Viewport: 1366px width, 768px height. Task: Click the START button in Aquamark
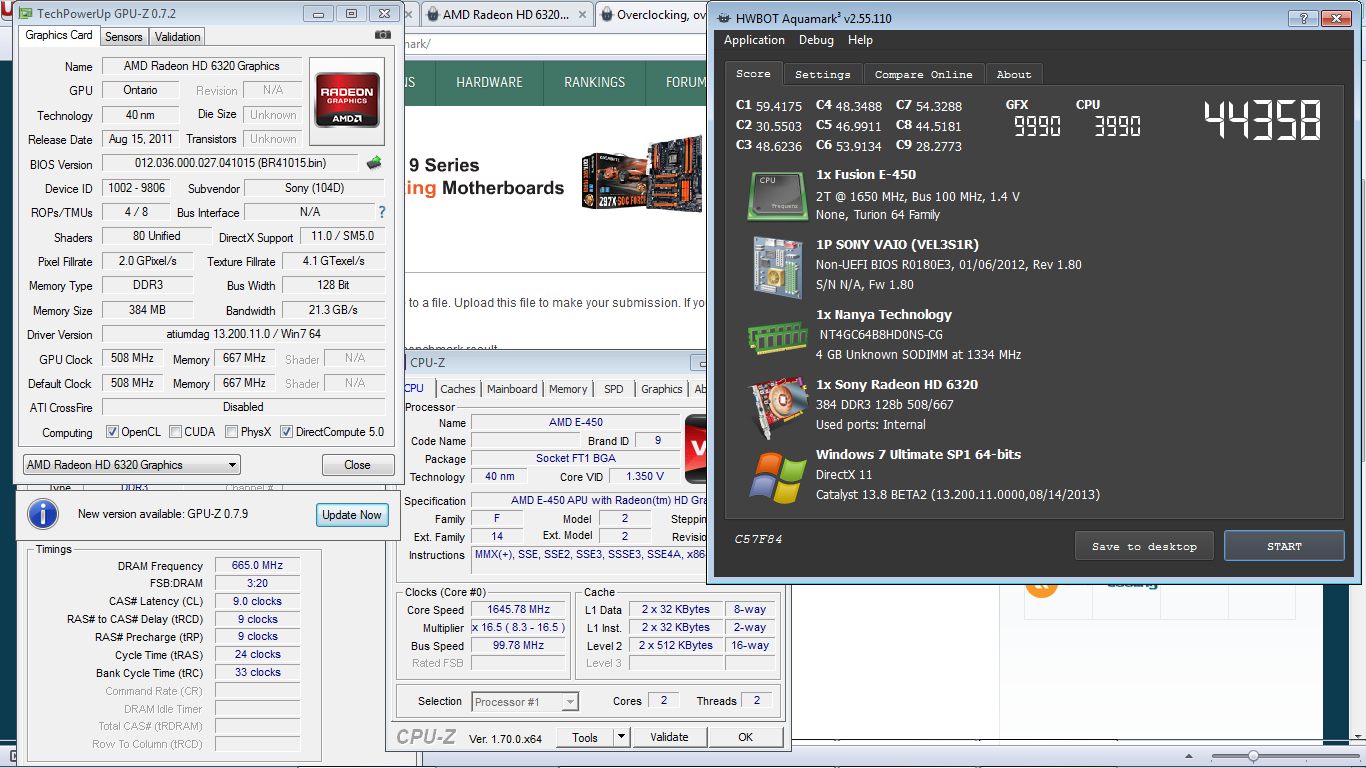[x=1284, y=546]
